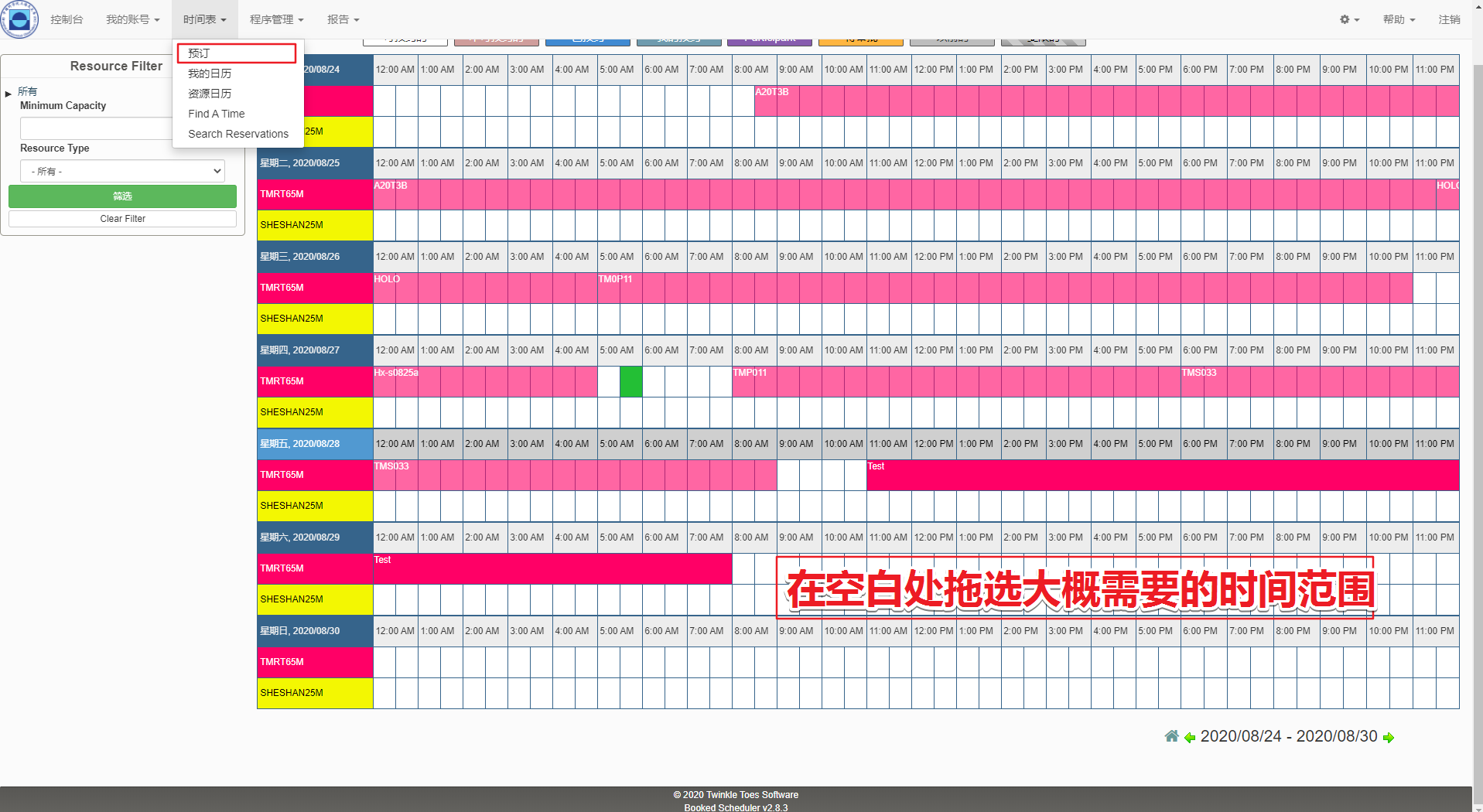1483x812 pixels.
Task: Click the green 筛选 filter button
Action: click(x=122, y=196)
